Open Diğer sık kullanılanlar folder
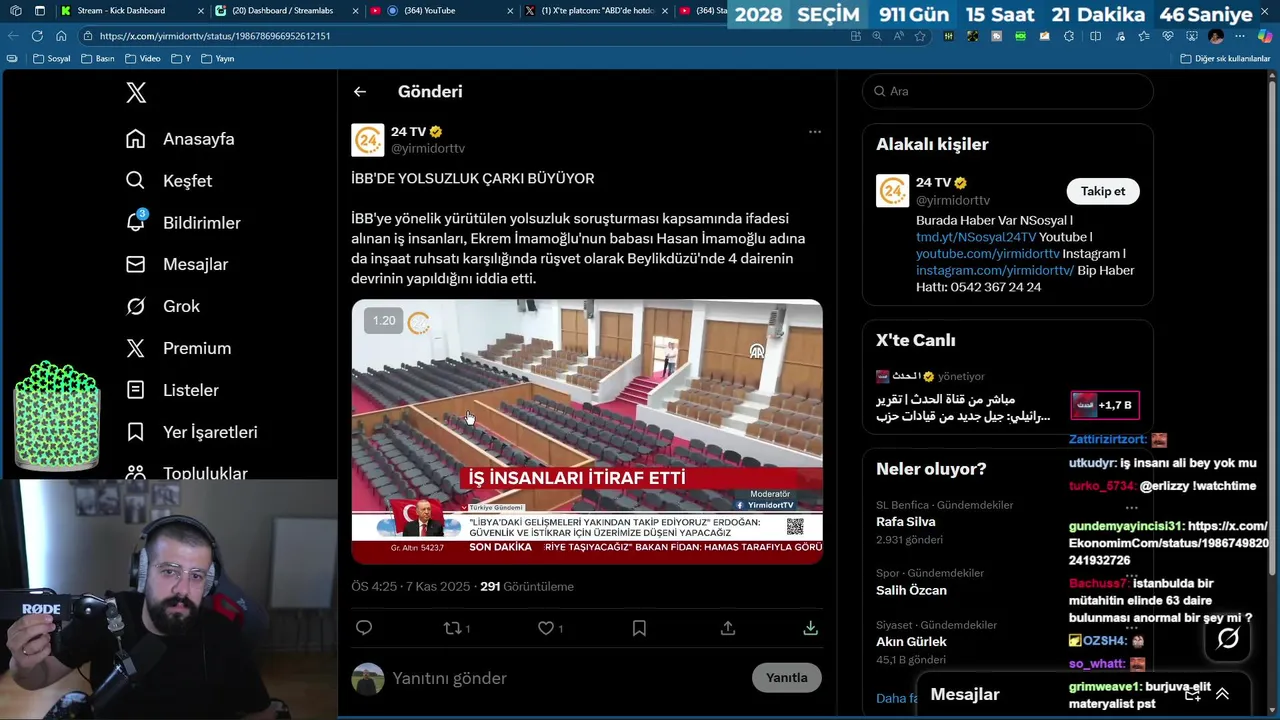 (x=1225, y=59)
